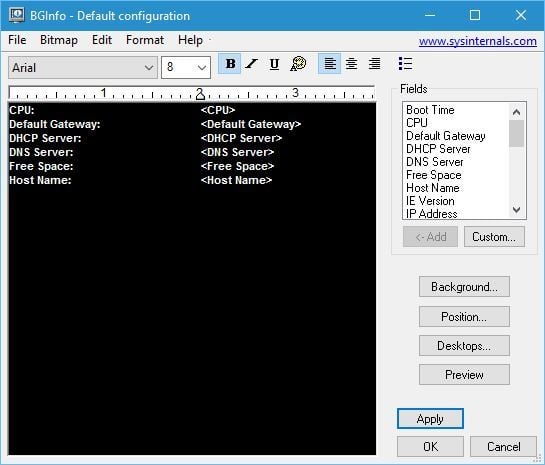The image size is (545, 465).
Task: Open the Help menu
Action: tap(190, 40)
